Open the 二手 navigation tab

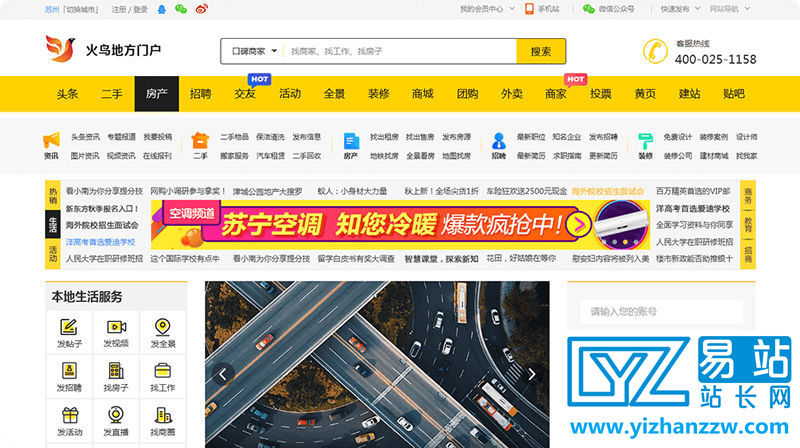tap(112, 94)
